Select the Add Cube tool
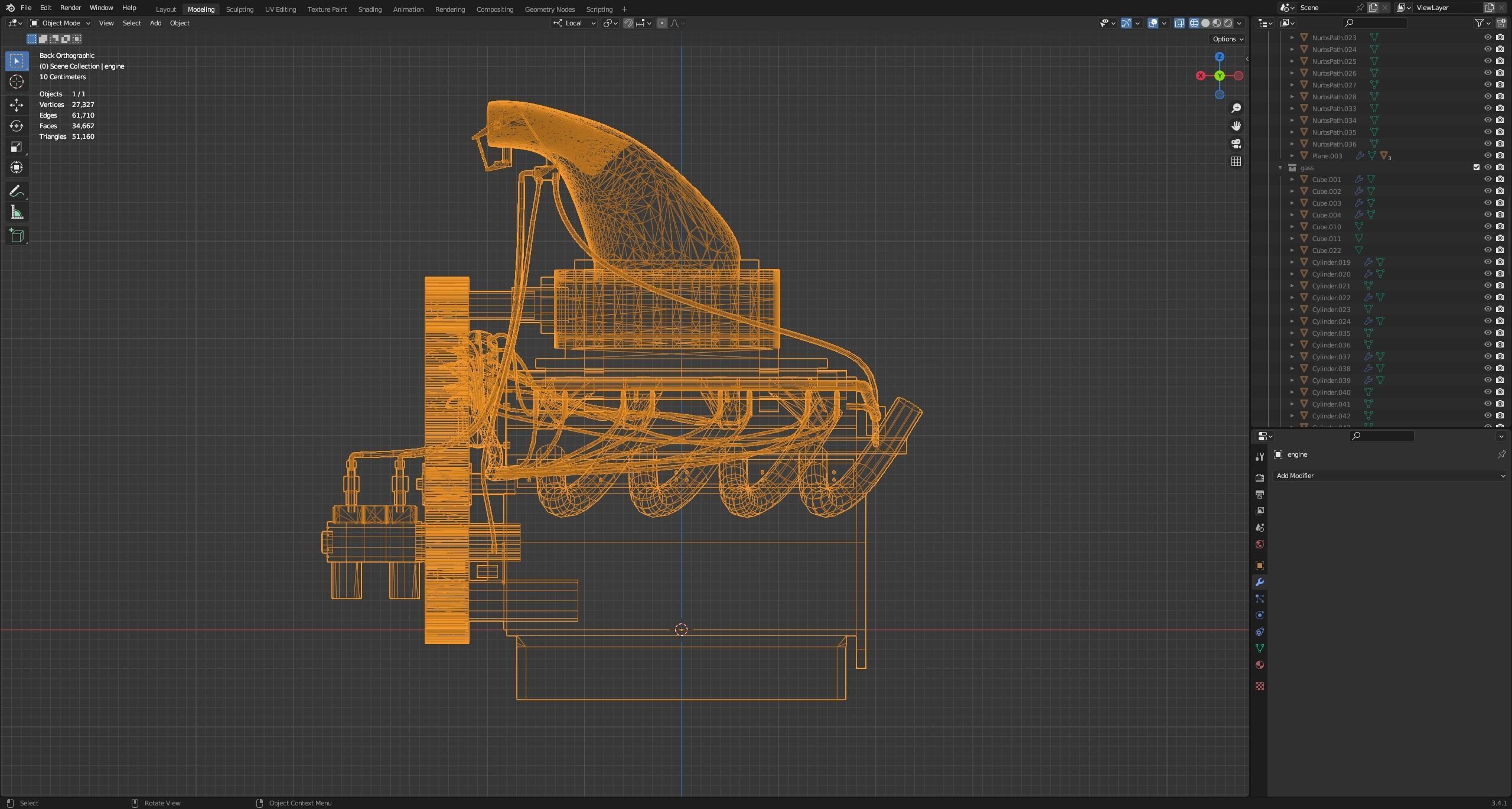The width and height of the screenshot is (1512, 809). (17, 236)
